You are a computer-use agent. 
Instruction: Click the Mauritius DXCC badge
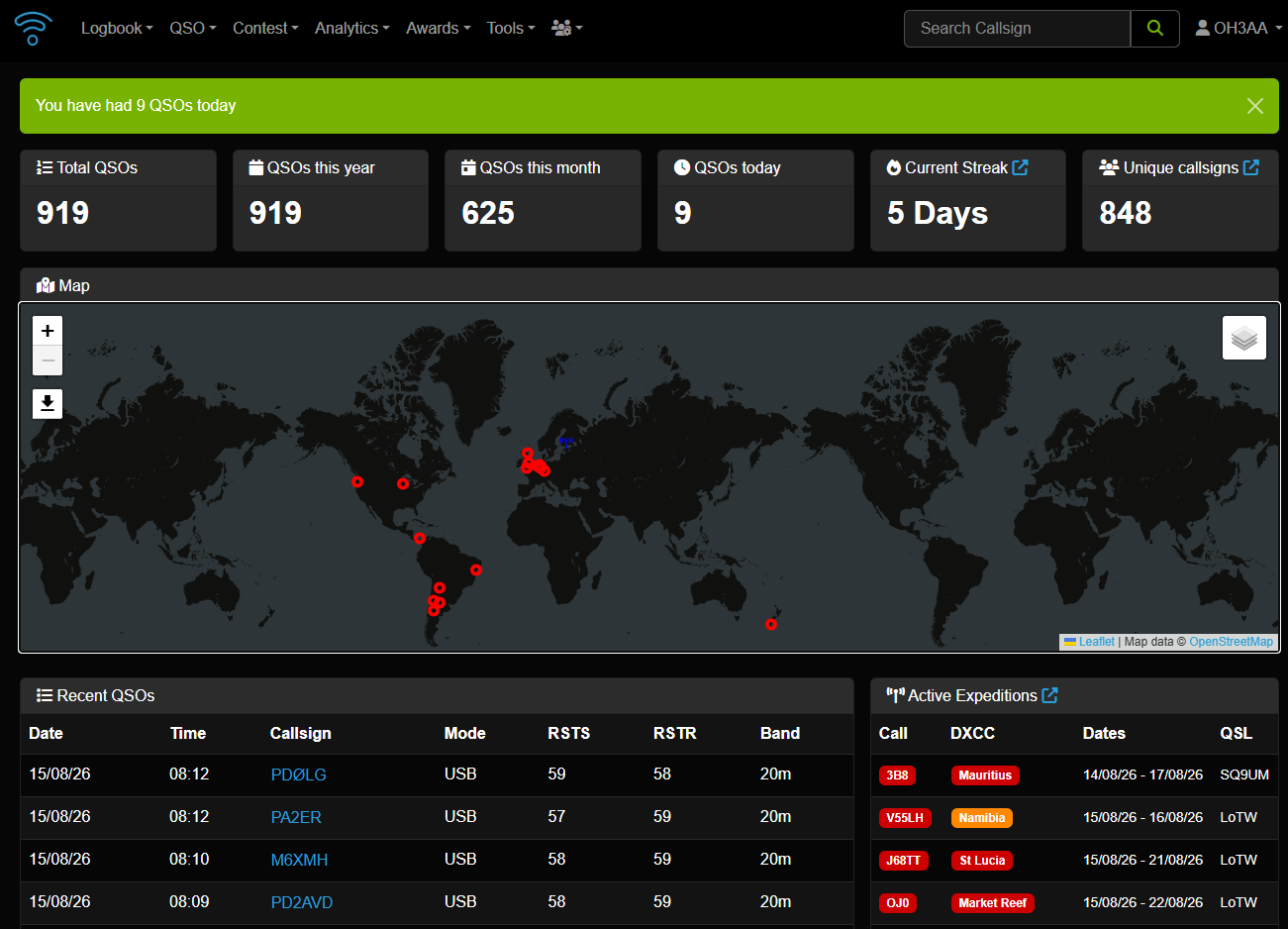tap(985, 775)
